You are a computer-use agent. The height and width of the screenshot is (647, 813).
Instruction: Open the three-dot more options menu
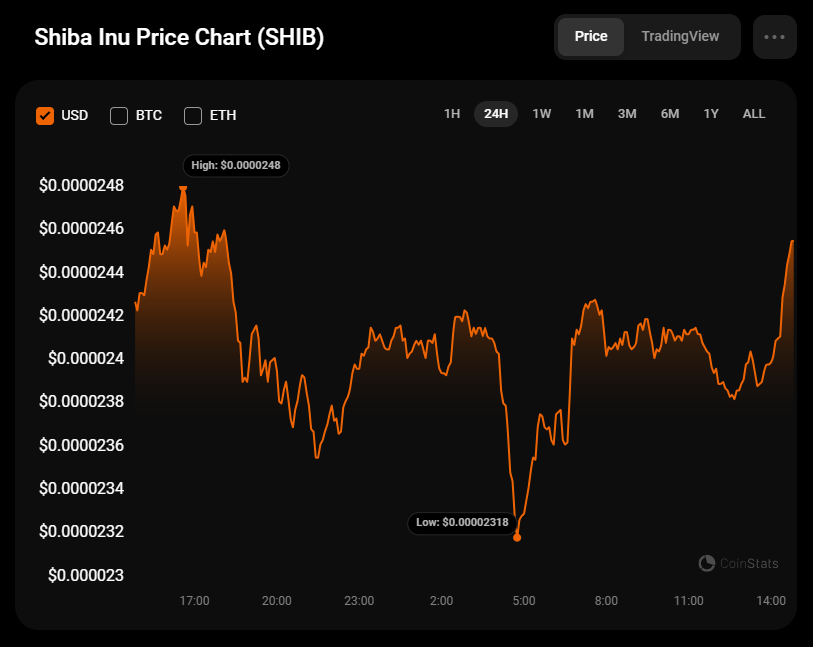click(x=774, y=37)
